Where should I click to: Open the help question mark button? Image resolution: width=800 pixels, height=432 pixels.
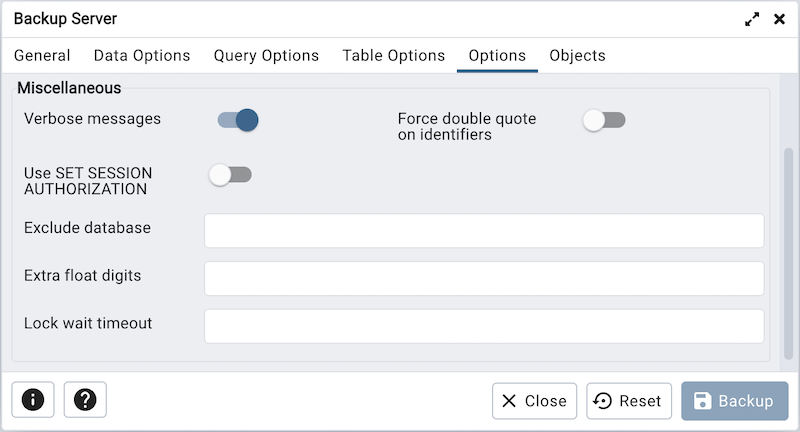pyautogui.click(x=85, y=401)
